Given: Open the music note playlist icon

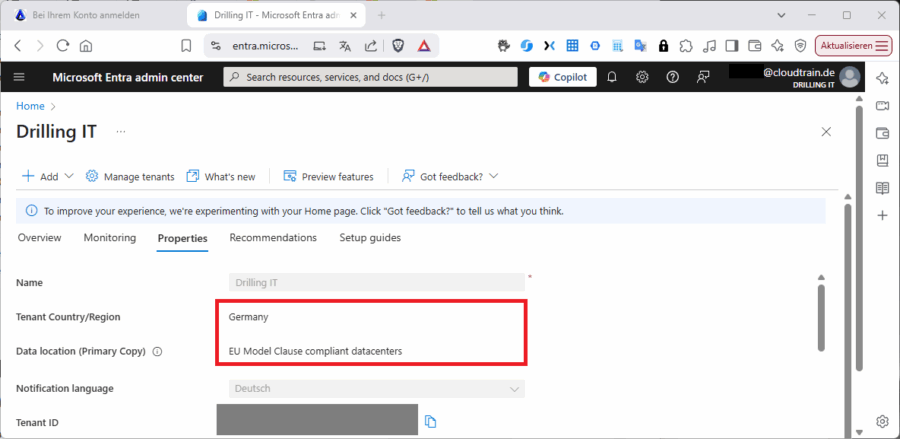Looking at the screenshot, I should tap(709, 46).
